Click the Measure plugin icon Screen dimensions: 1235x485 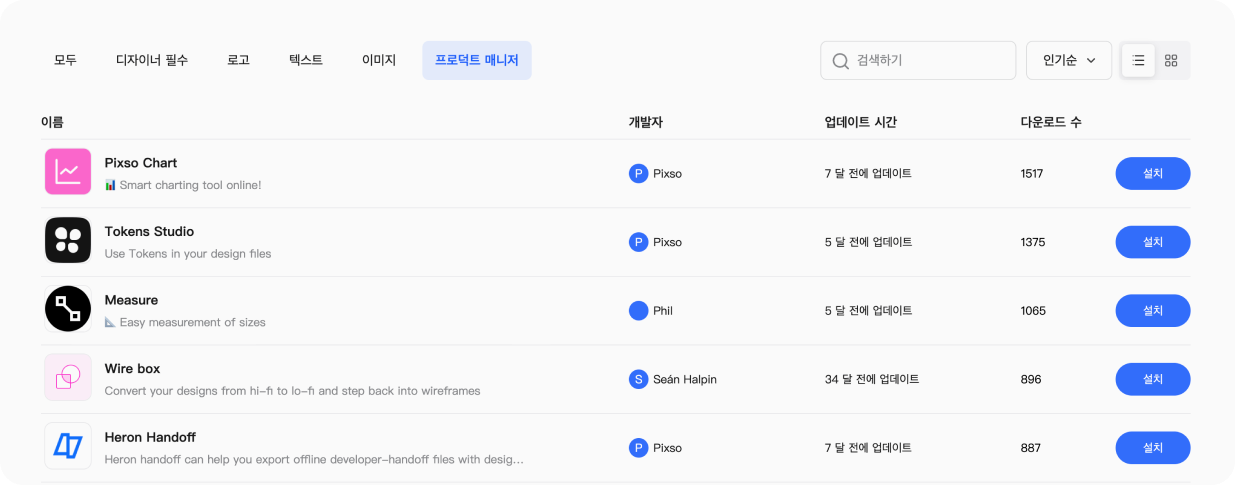click(68, 309)
